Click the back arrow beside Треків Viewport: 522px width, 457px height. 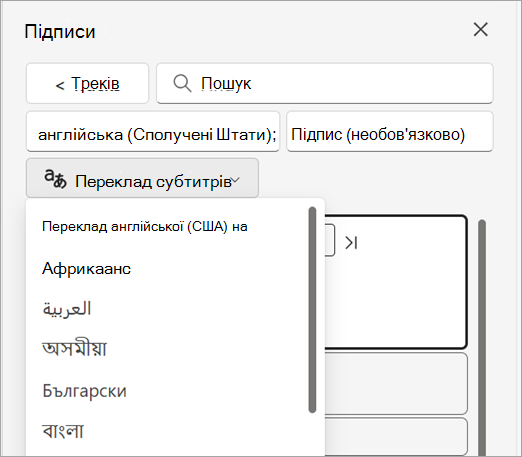coord(60,86)
